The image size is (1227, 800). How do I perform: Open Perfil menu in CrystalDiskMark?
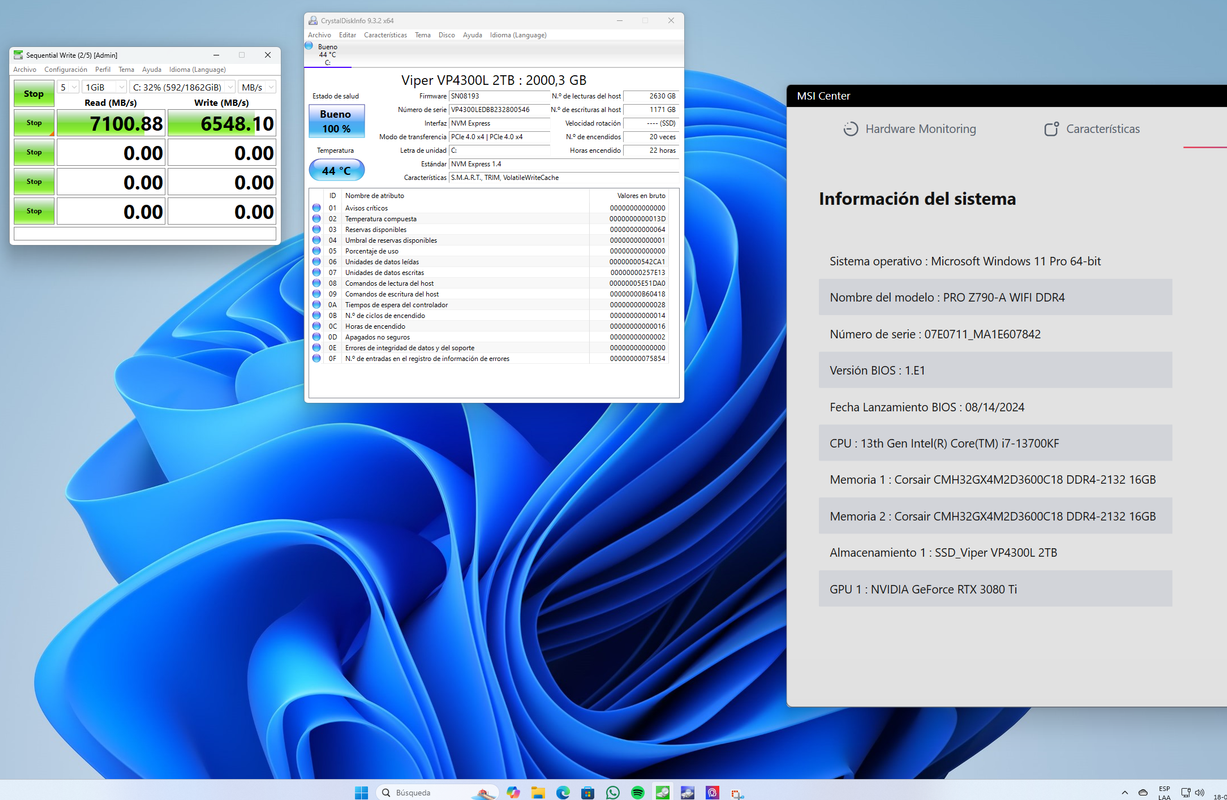coord(103,69)
